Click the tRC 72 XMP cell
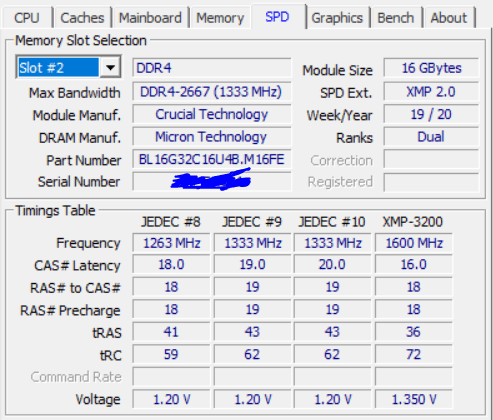493x420 pixels. click(x=413, y=354)
